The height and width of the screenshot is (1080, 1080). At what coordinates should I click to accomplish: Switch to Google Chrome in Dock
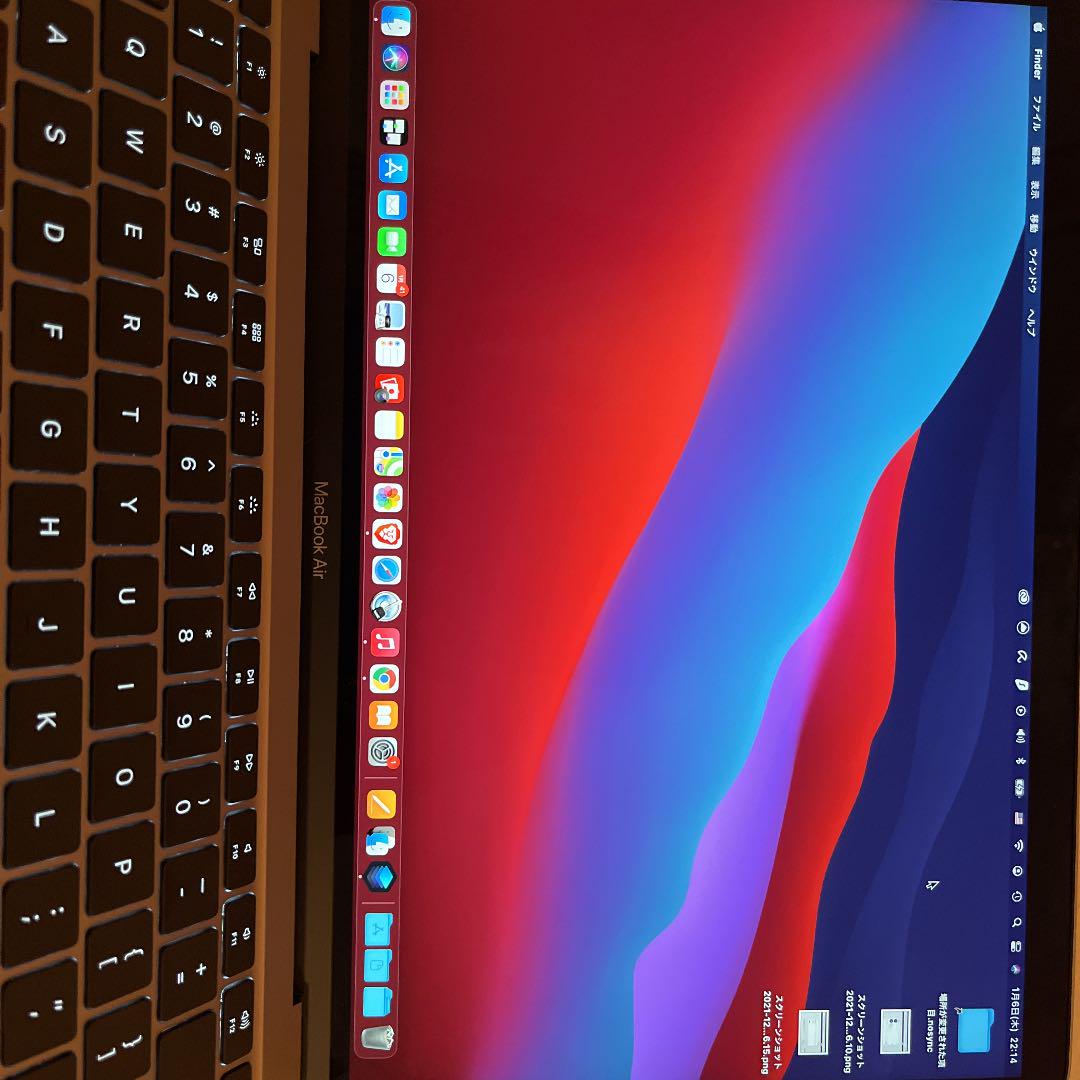384,679
